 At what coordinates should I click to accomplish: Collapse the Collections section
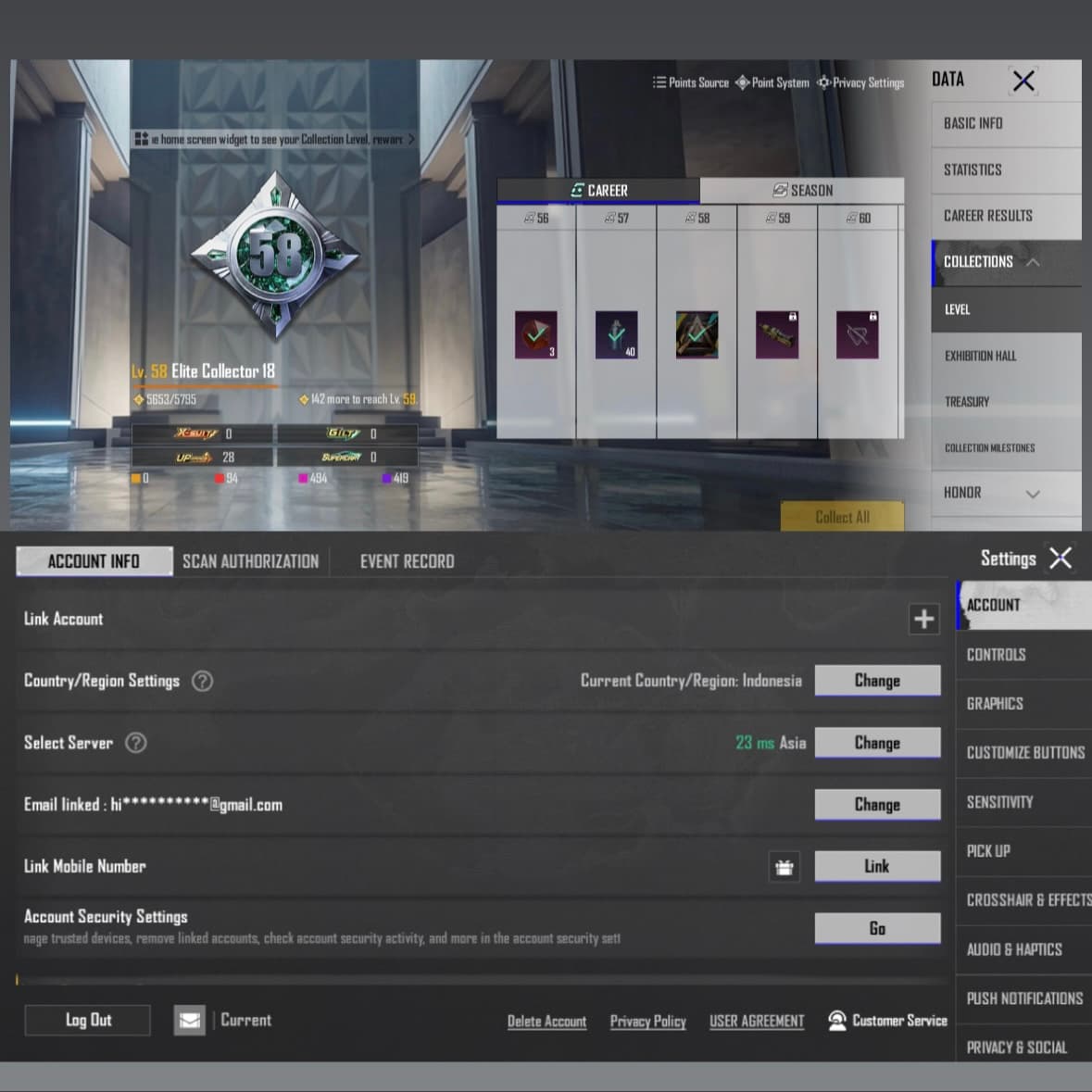[x=1033, y=262]
